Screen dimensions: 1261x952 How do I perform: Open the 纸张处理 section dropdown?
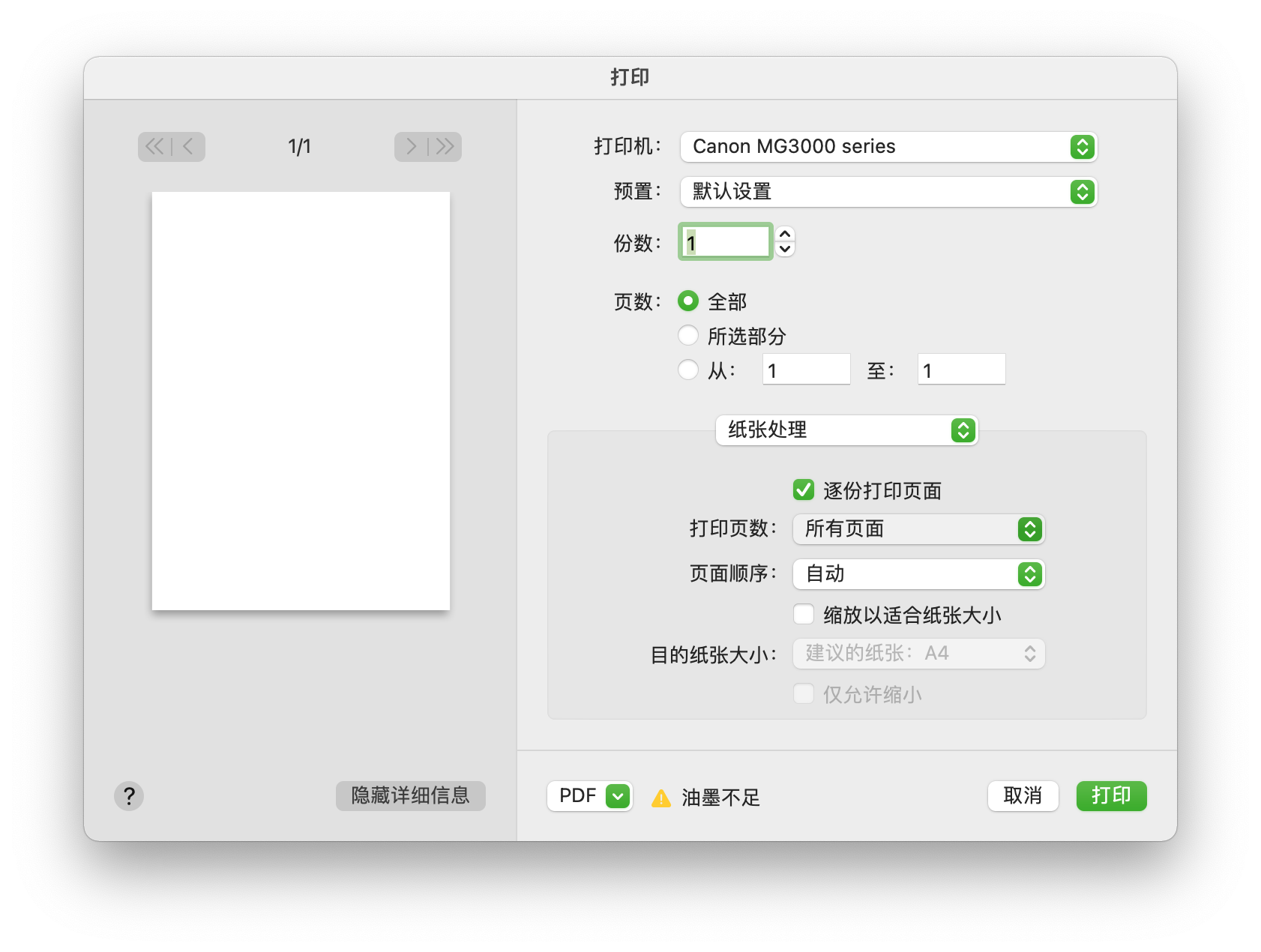[846, 430]
